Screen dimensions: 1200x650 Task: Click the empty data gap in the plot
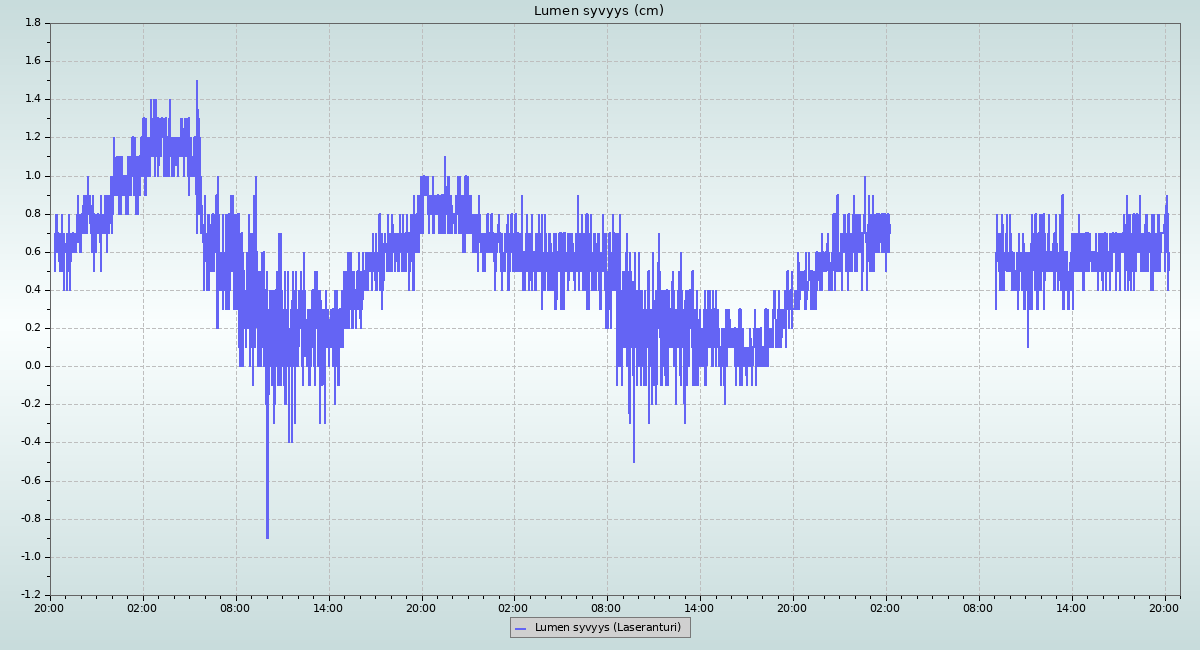click(x=940, y=300)
